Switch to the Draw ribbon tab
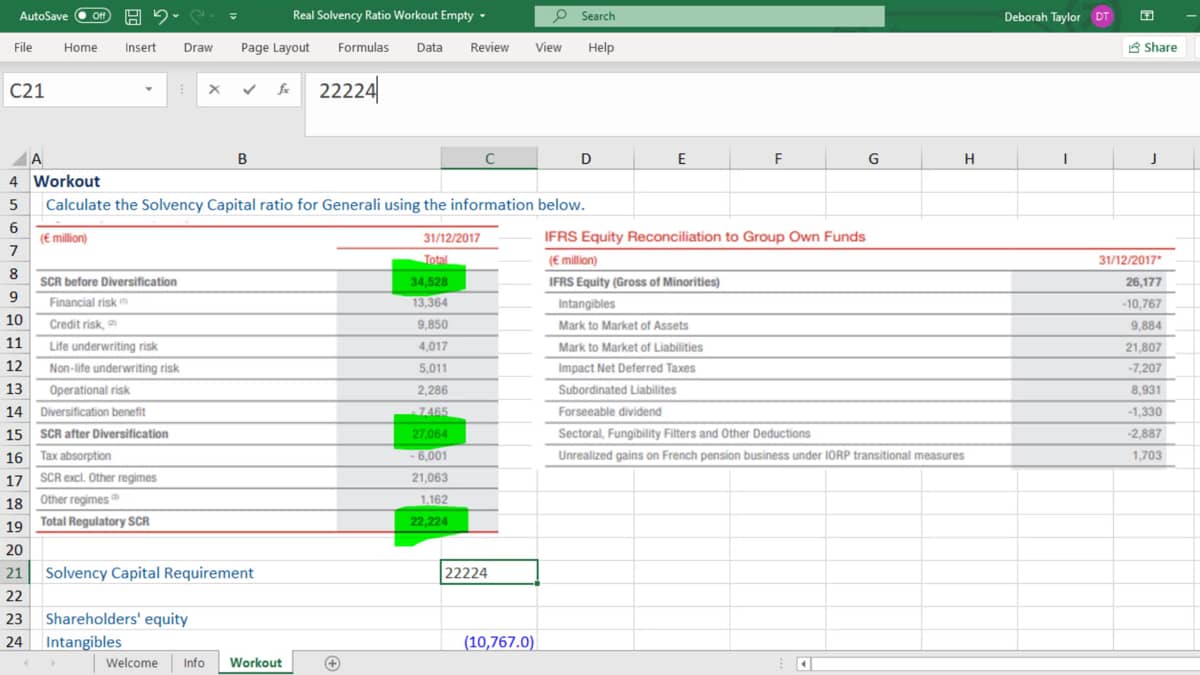This screenshot has width=1200, height=675. [198, 47]
